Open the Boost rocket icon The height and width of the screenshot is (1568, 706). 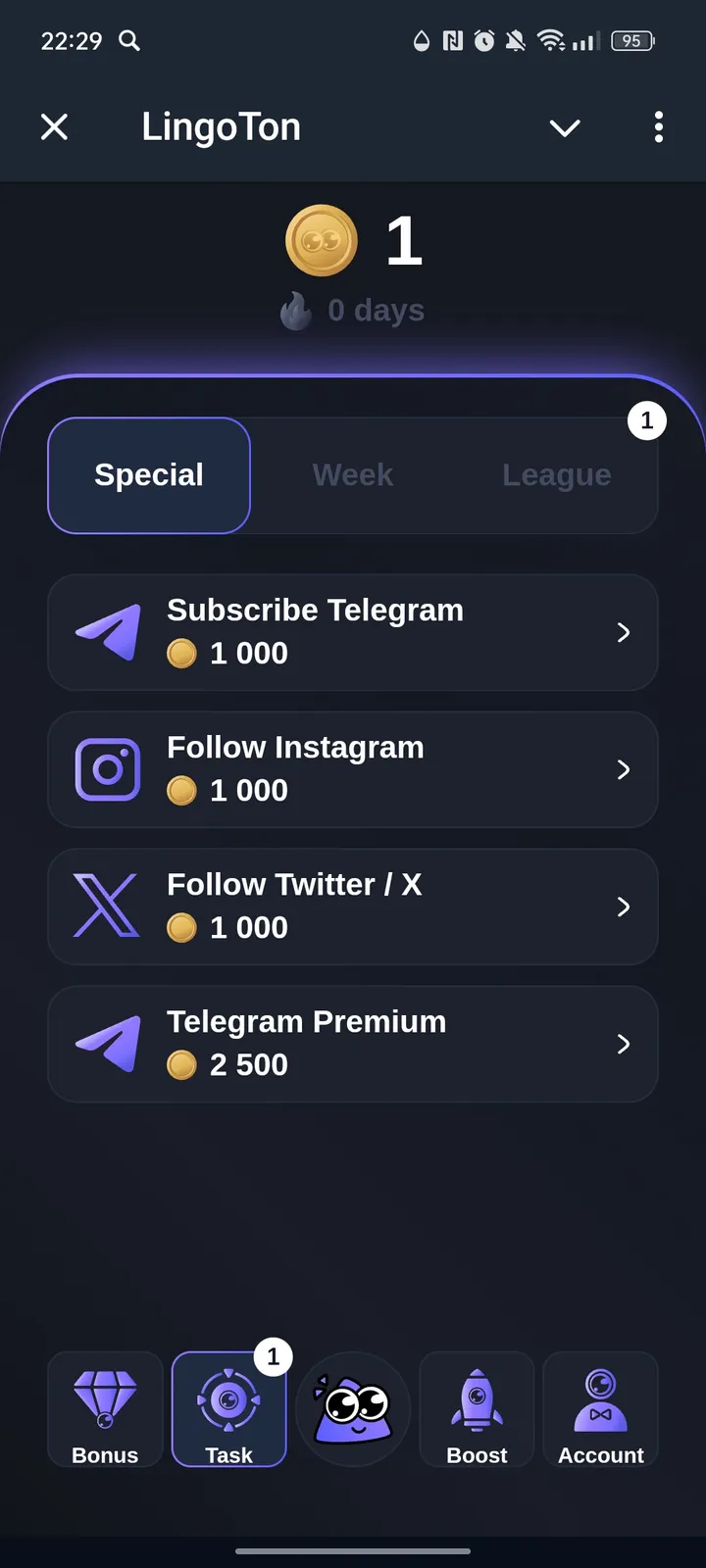pos(477,1399)
